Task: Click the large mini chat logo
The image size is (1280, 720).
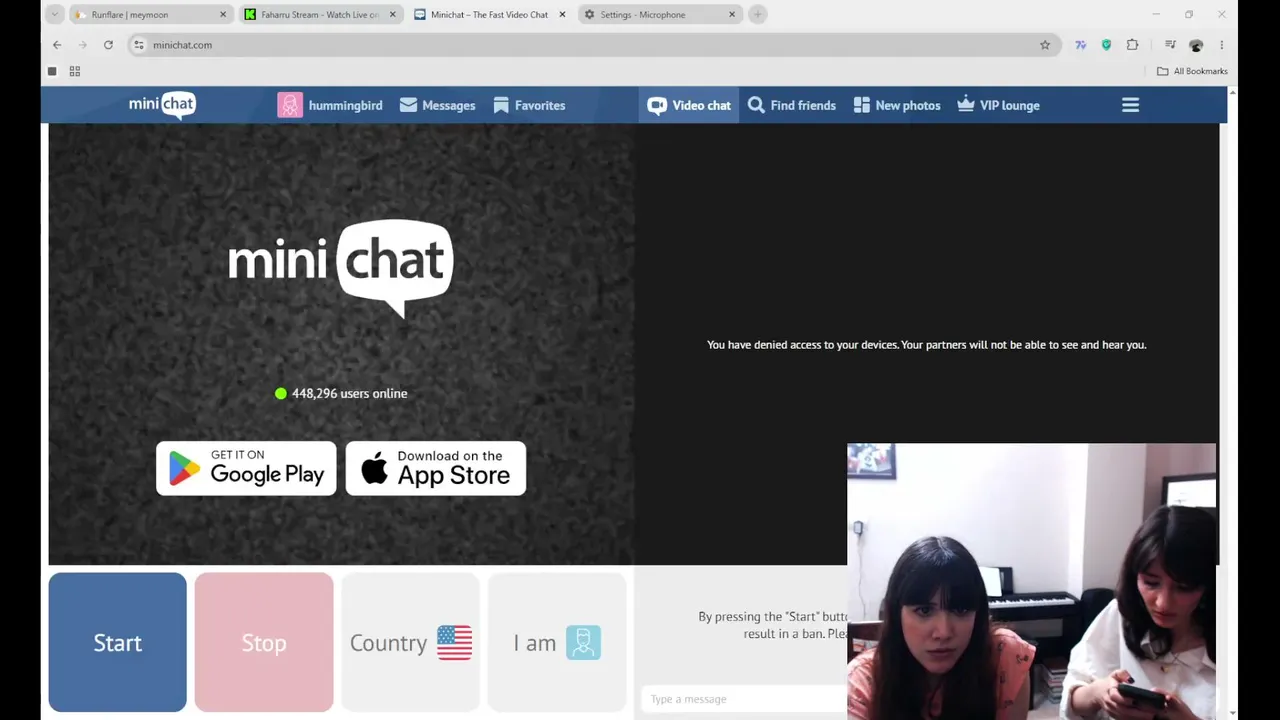Action: tap(341, 267)
